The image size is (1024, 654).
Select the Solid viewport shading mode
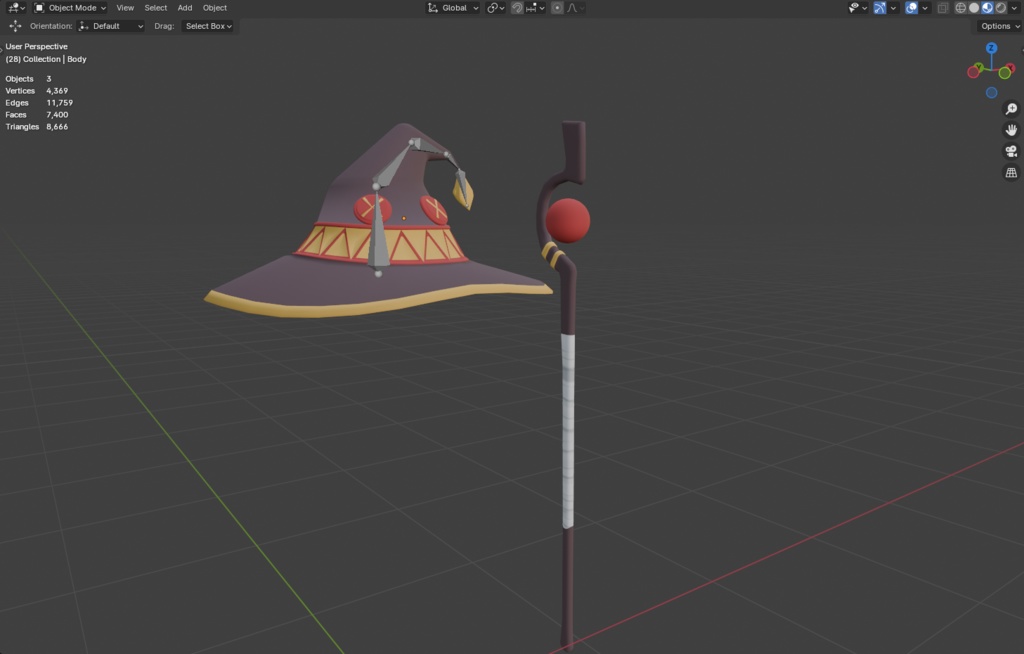972,8
